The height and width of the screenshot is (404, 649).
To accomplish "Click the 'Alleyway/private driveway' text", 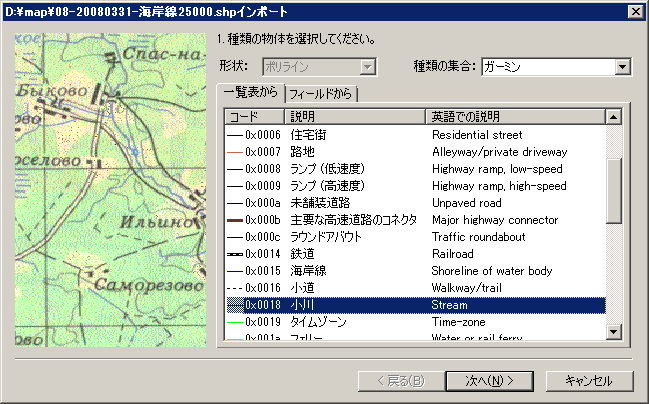I will tap(500, 152).
